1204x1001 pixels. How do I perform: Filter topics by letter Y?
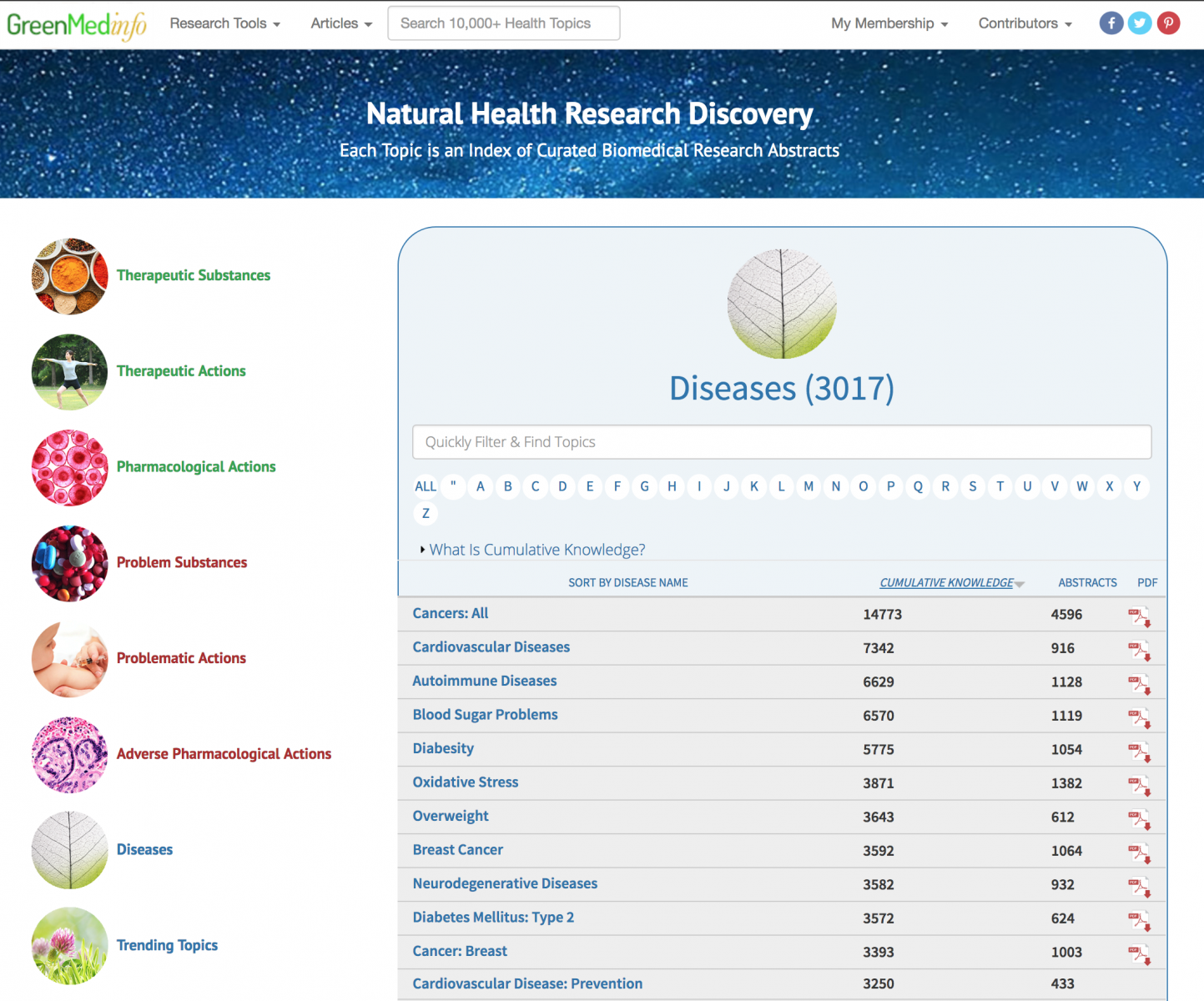tap(1136, 486)
